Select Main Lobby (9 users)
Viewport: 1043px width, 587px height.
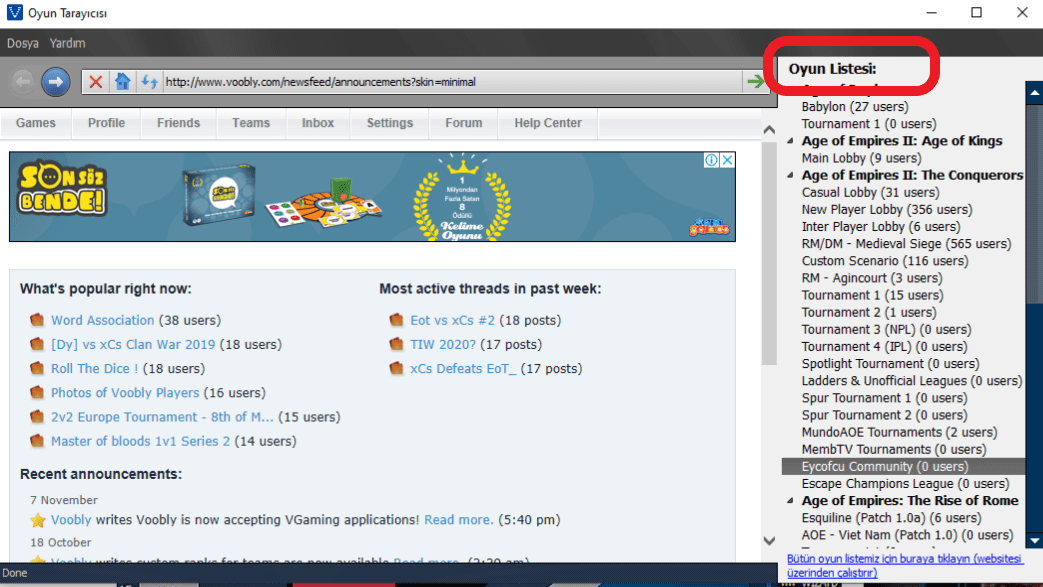[x=861, y=158]
